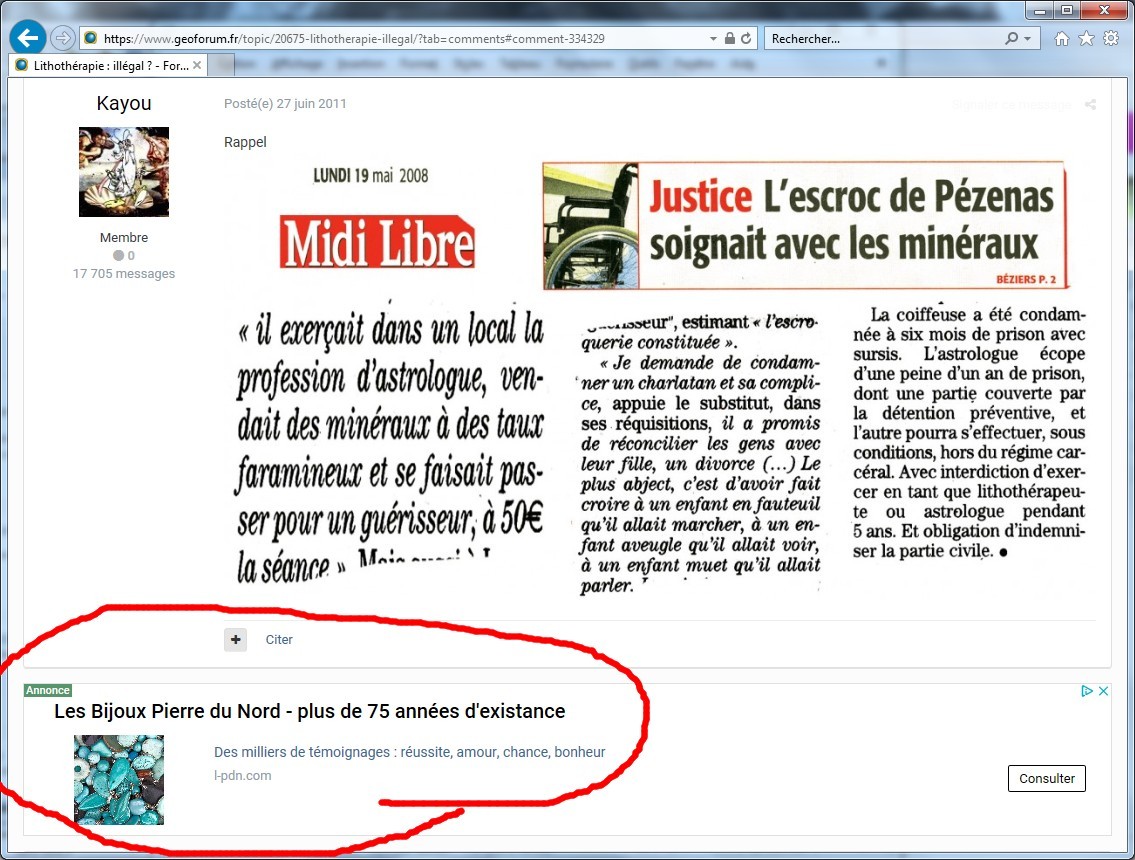Image resolution: width=1135 pixels, height=860 pixels.
Task: Click the AdChoices triangle icon on ad
Action: point(1087,691)
